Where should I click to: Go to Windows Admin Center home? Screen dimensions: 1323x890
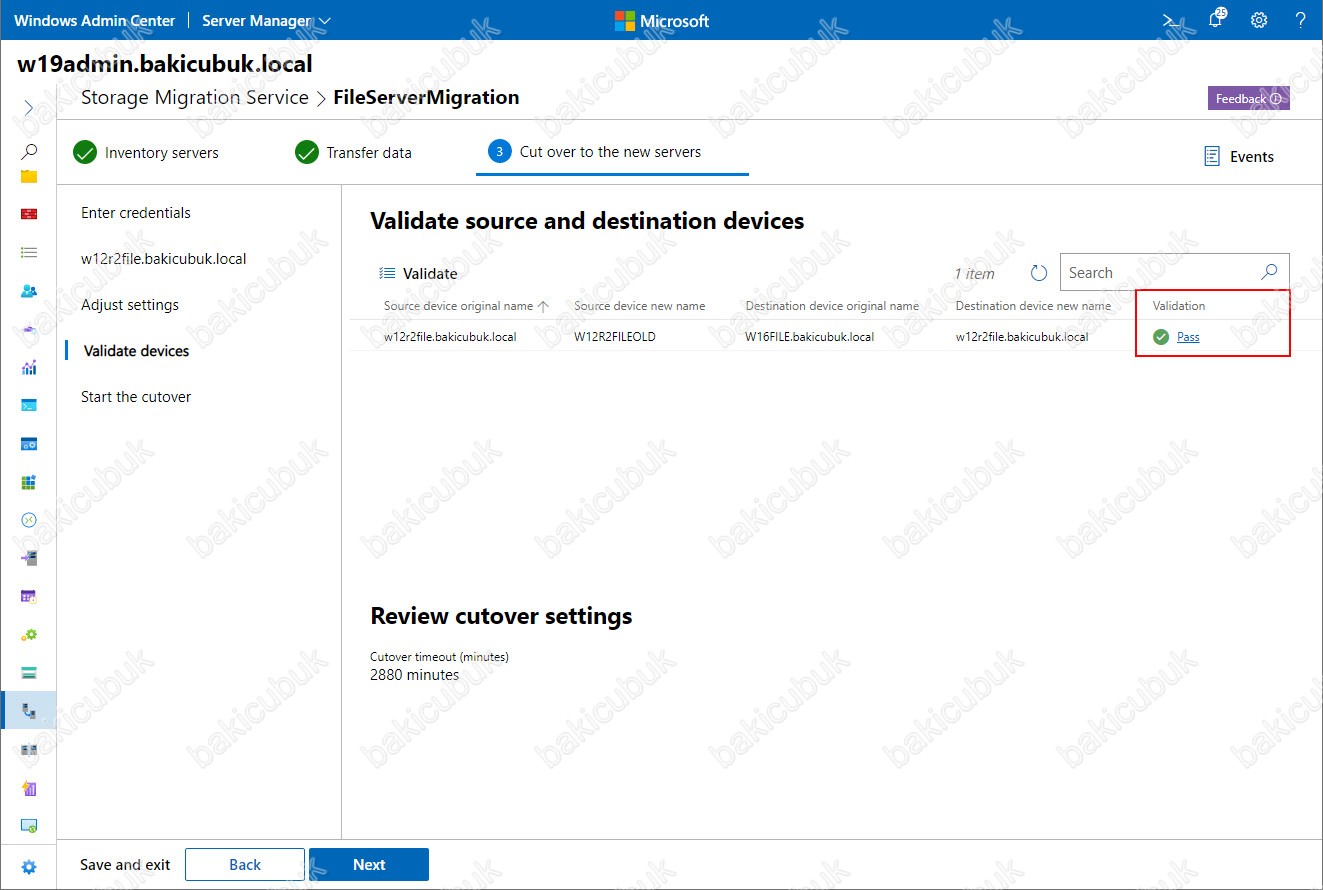point(95,20)
